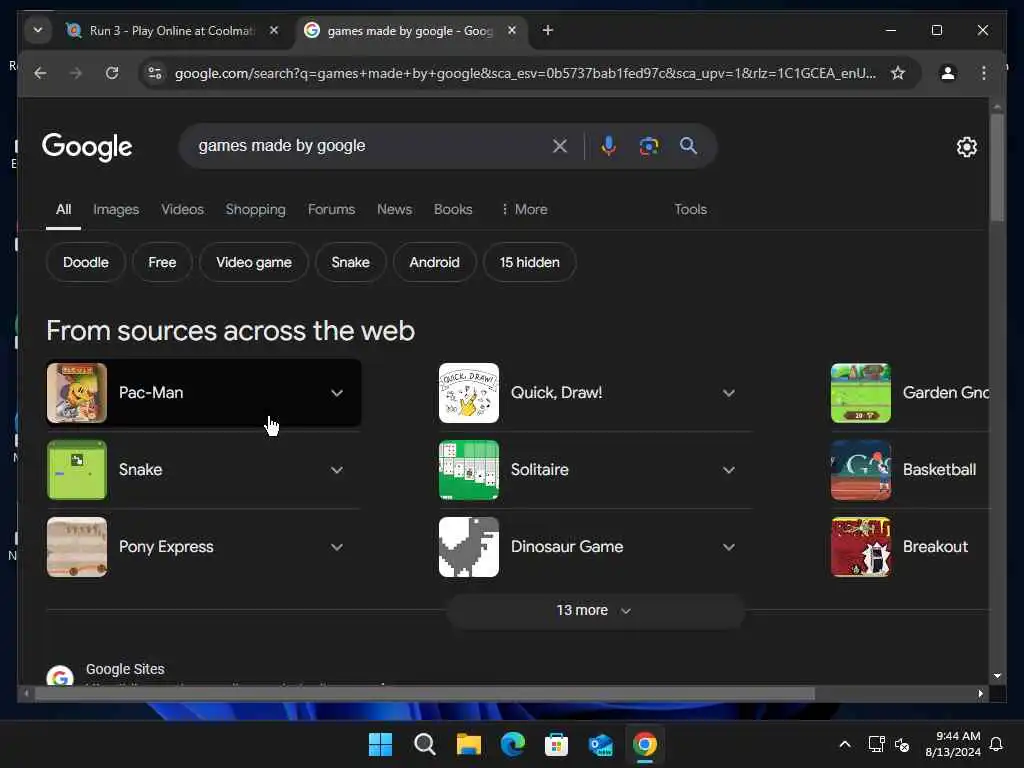
Task: Start voice search with microphone icon
Action: point(608,146)
